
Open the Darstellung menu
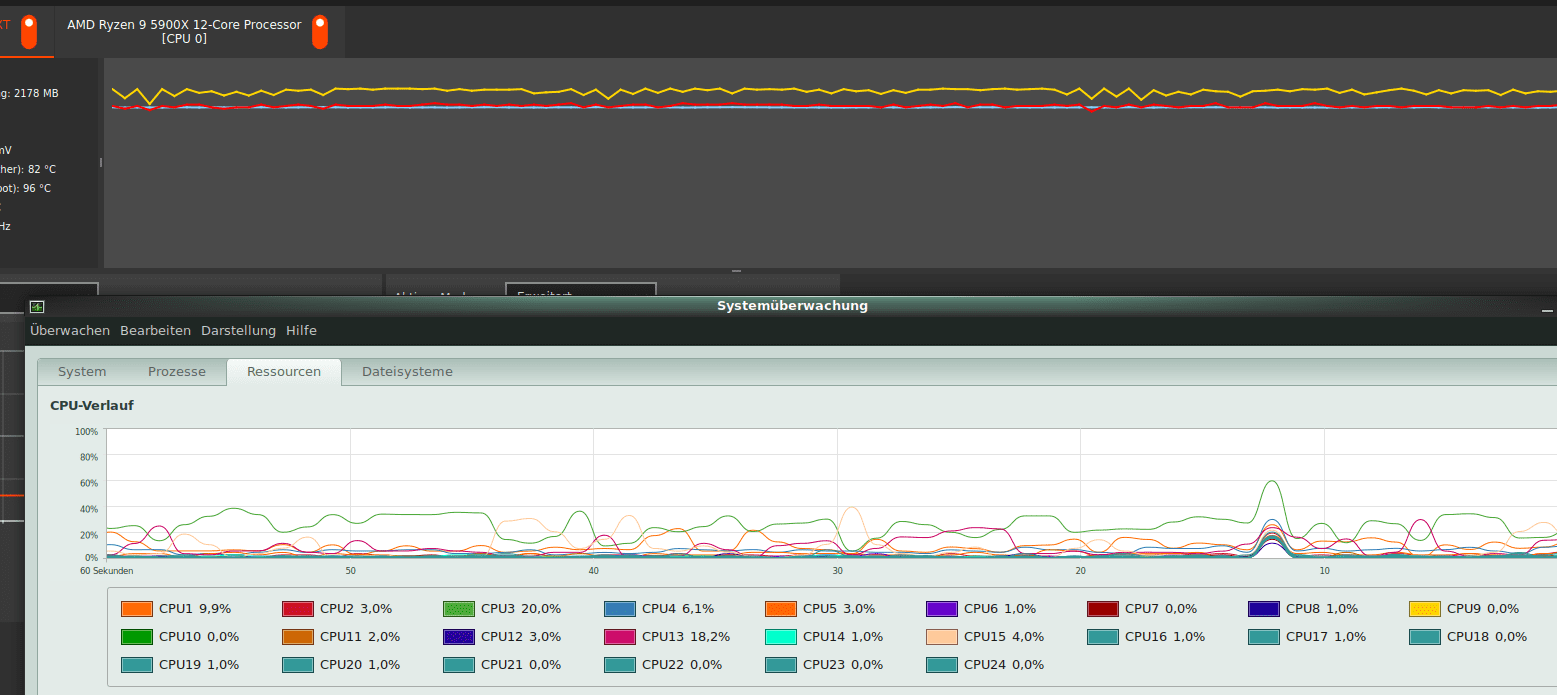point(238,330)
